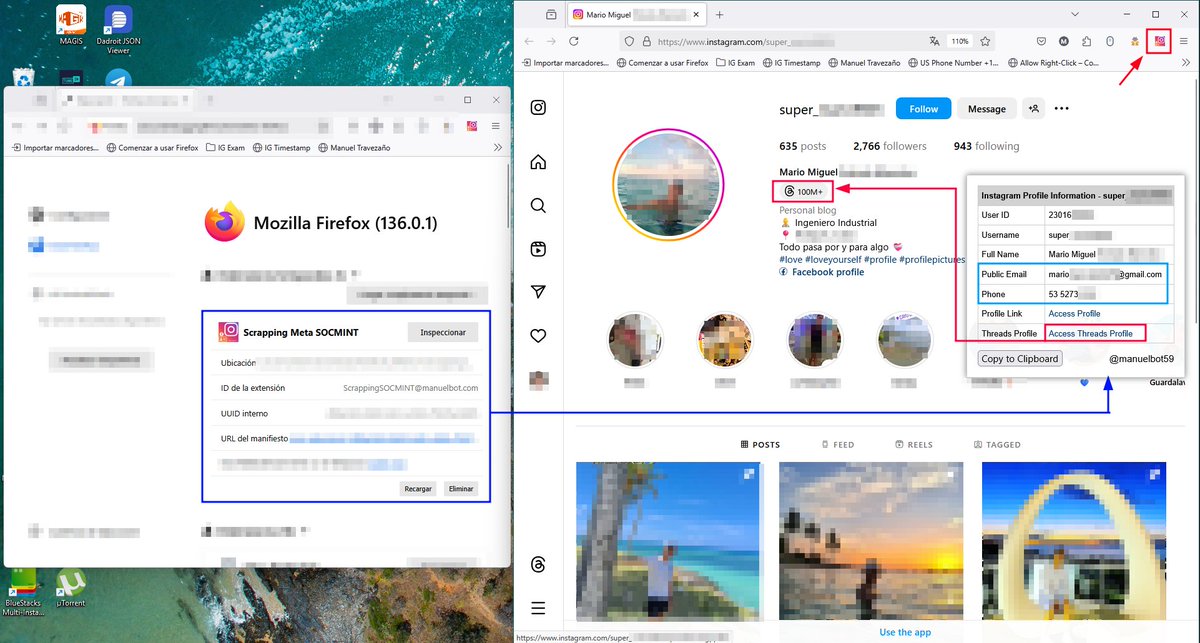
Task: Open Notifications heart icon in sidebar
Action: point(538,335)
